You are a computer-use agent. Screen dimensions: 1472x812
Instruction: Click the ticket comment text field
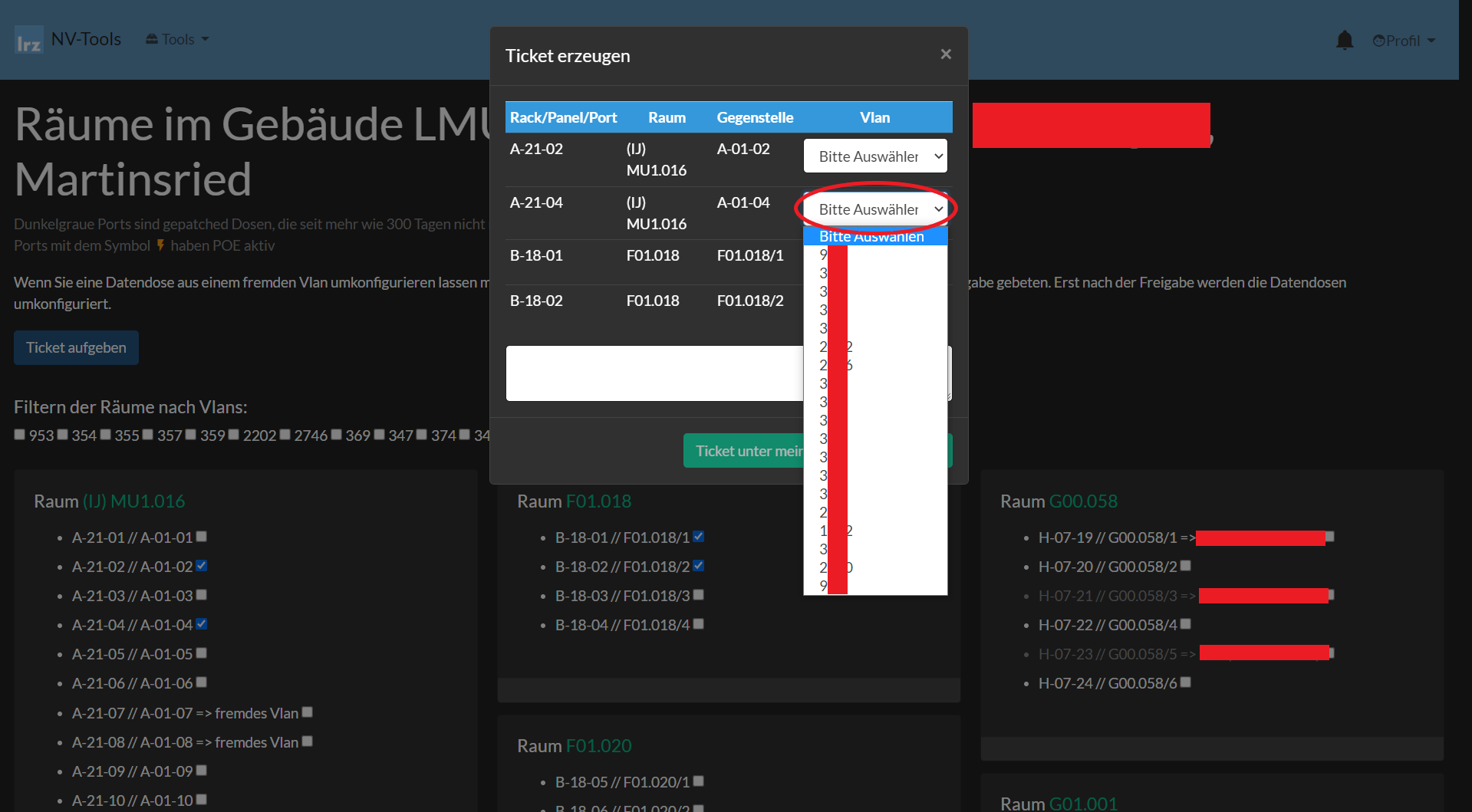pos(654,373)
